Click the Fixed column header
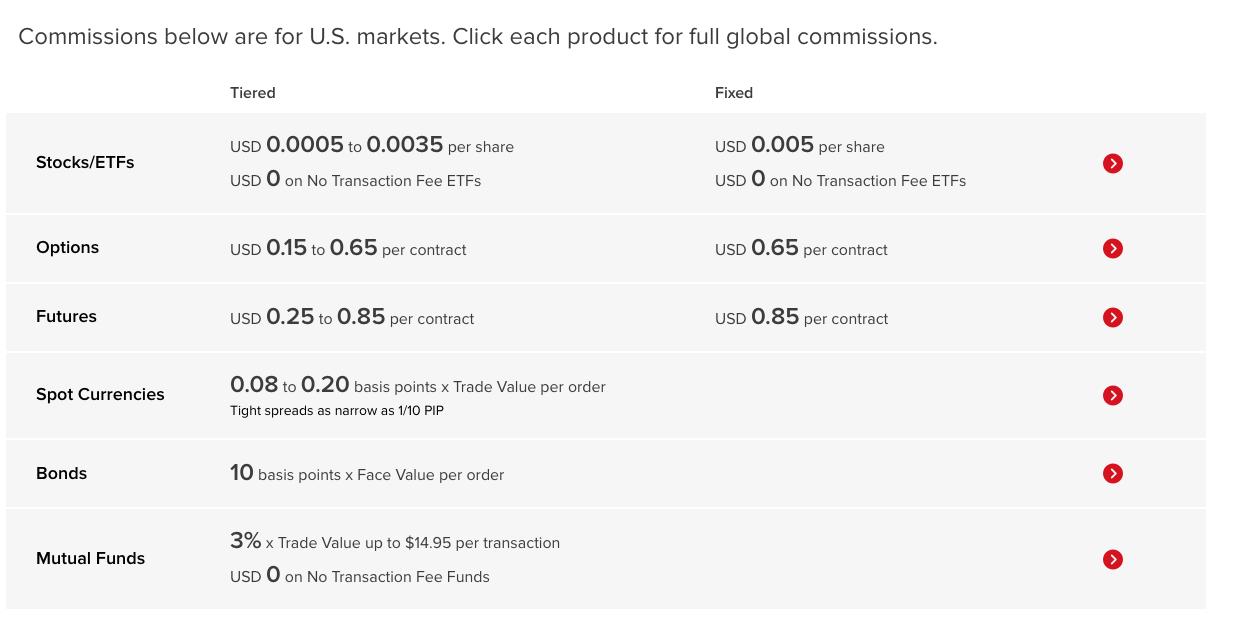Viewport: 1233px width, 629px height. point(733,92)
